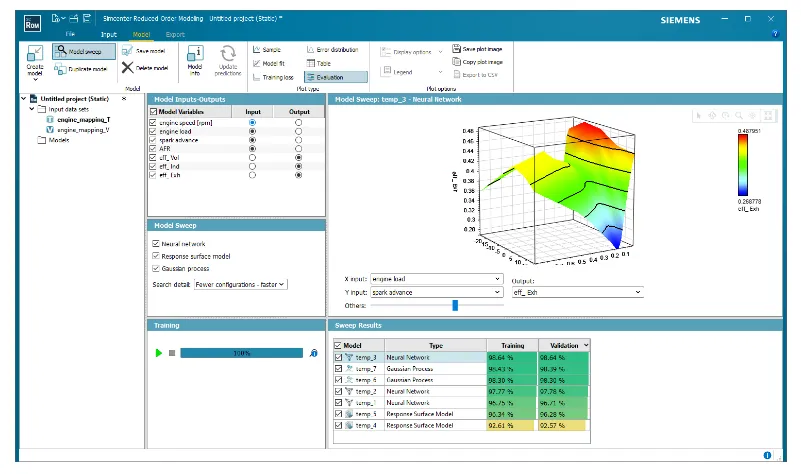Click the training progress bar
Viewport: 801px width, 474px height.
coord(242,353)
